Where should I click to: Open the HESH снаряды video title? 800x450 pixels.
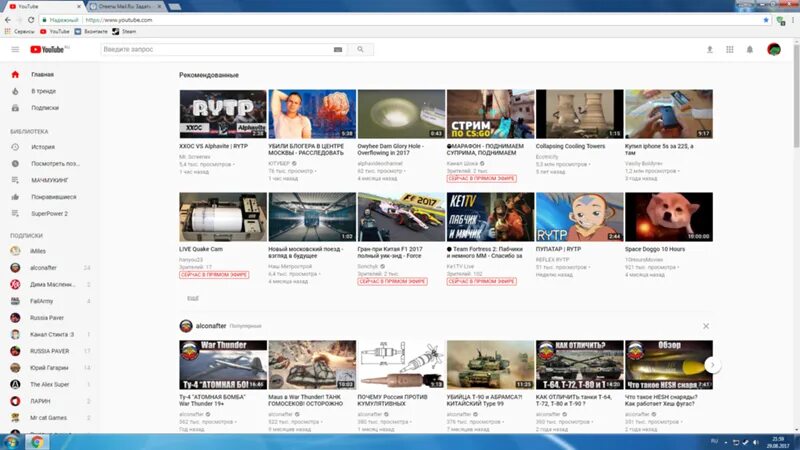click(x=661, y=401)
